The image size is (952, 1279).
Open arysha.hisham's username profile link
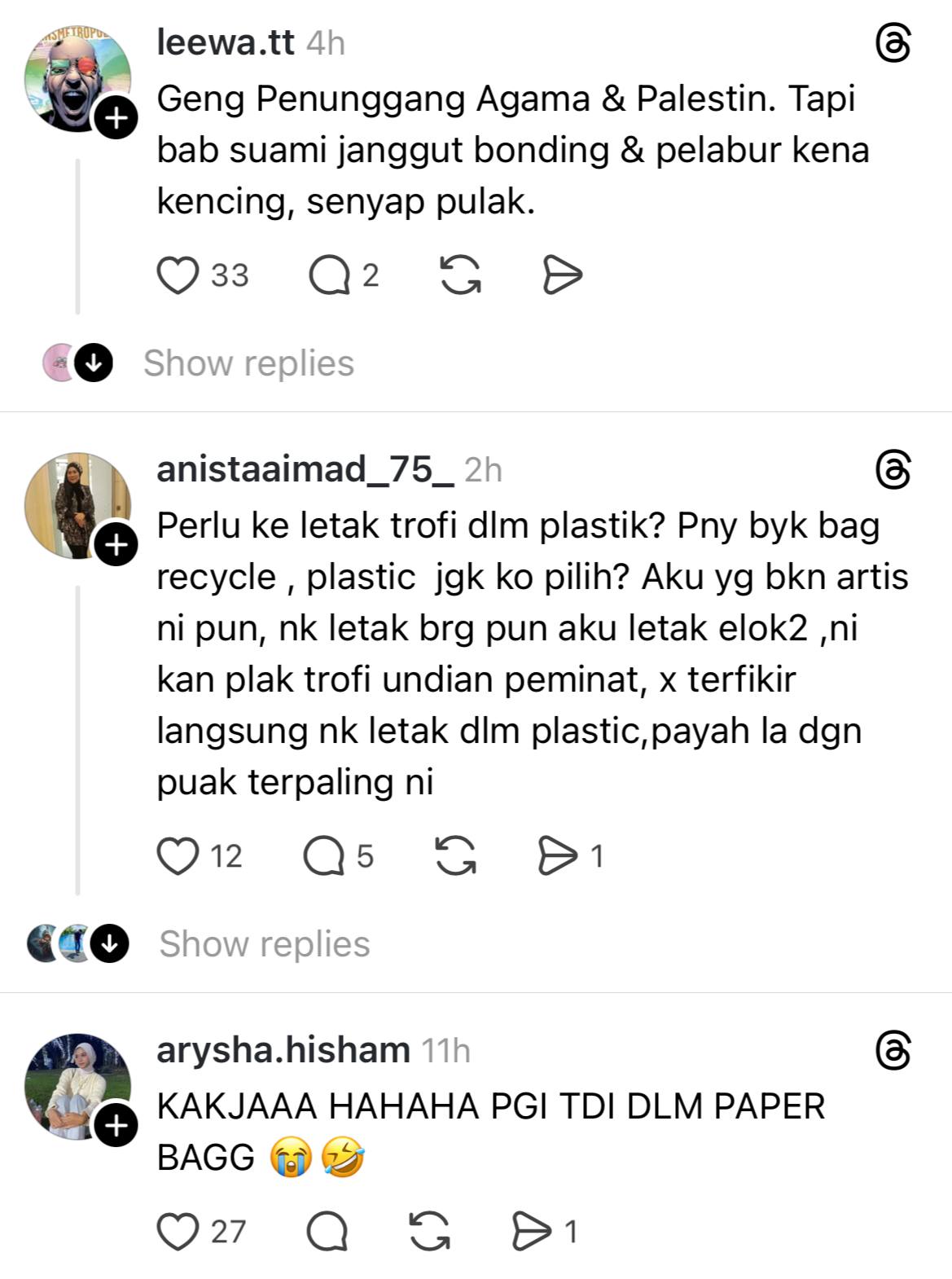[x=283, y=1050]
